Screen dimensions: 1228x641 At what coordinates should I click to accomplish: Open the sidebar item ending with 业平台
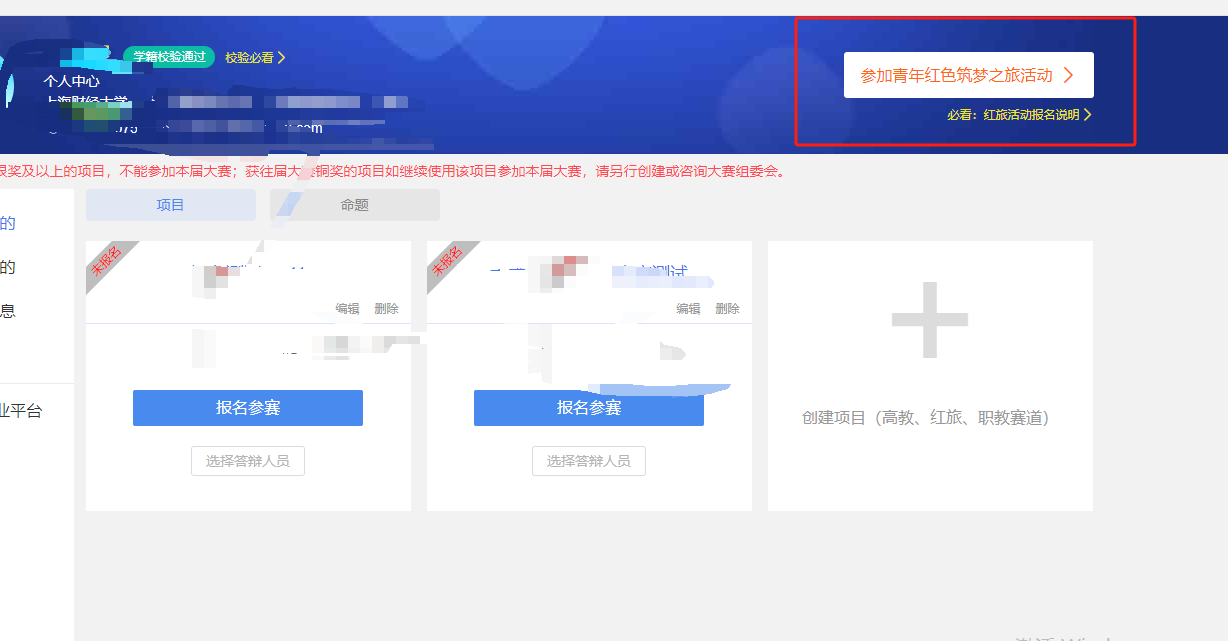coord(21,410)
